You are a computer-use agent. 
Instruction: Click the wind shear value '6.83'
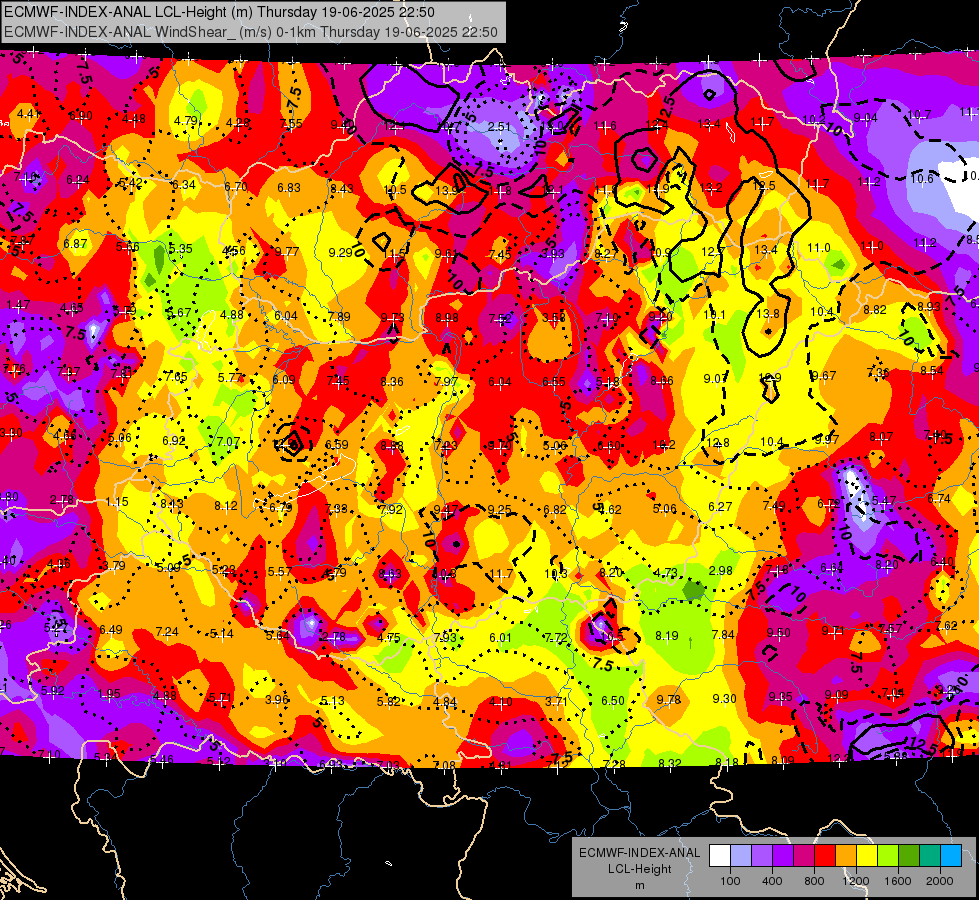tap(289, 187)
